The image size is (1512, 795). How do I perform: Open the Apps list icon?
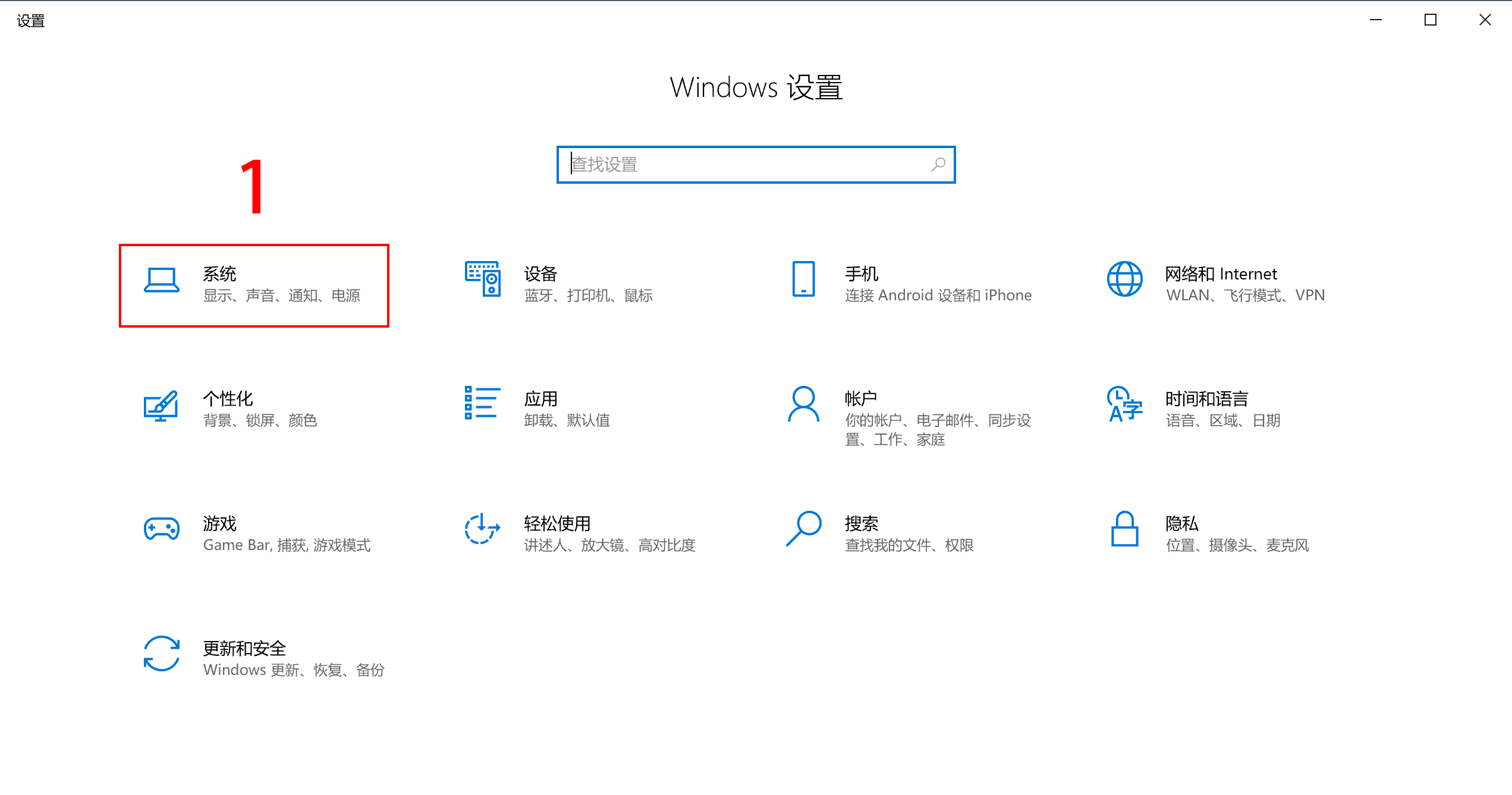click(482, 403)
